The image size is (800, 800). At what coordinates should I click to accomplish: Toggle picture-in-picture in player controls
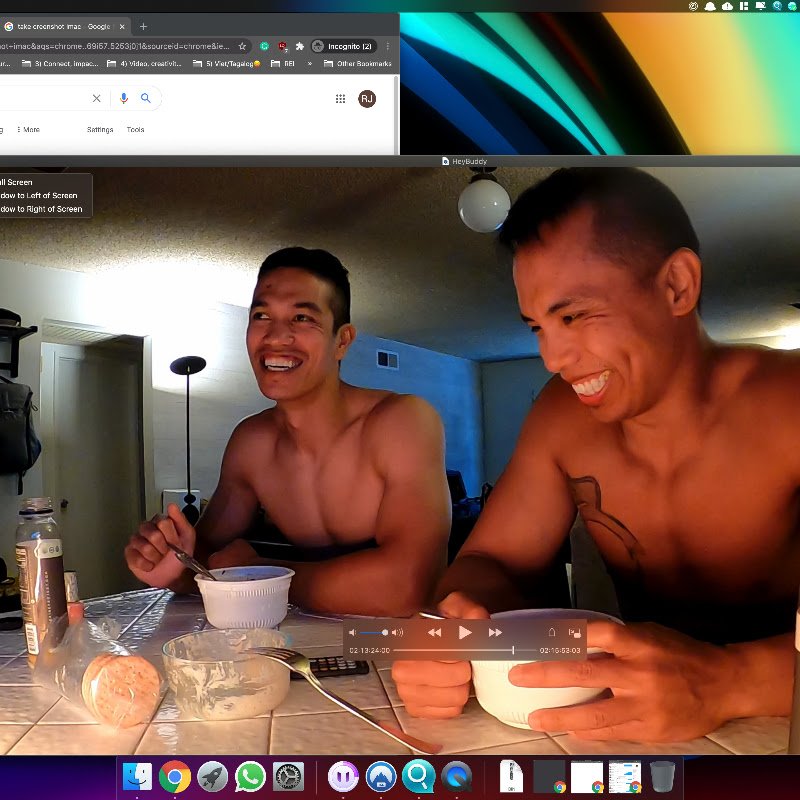point(574,633)
